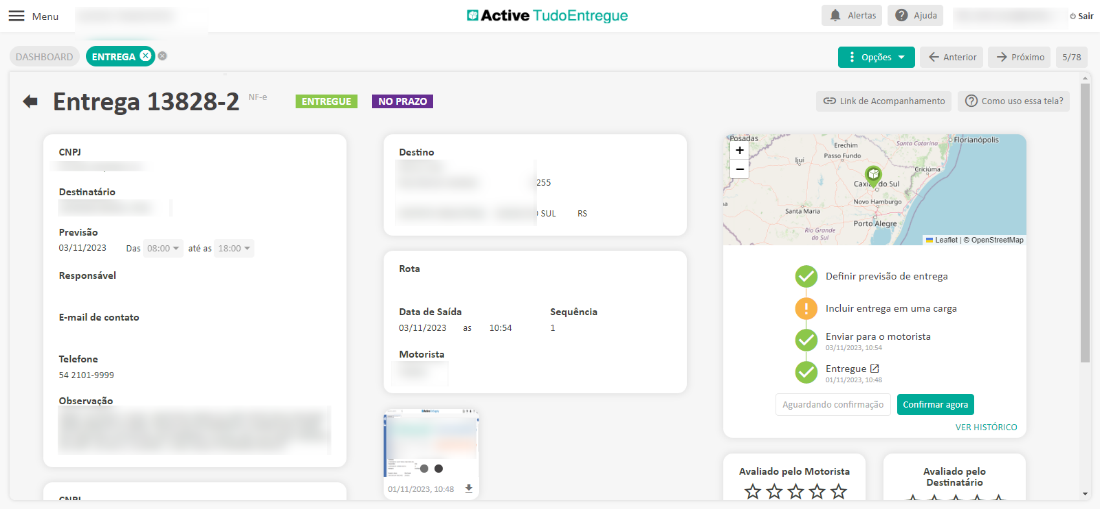Screen dimensions: 1100x509
Task: Expand the Opções dropdown button
Action: pos(876,57)
